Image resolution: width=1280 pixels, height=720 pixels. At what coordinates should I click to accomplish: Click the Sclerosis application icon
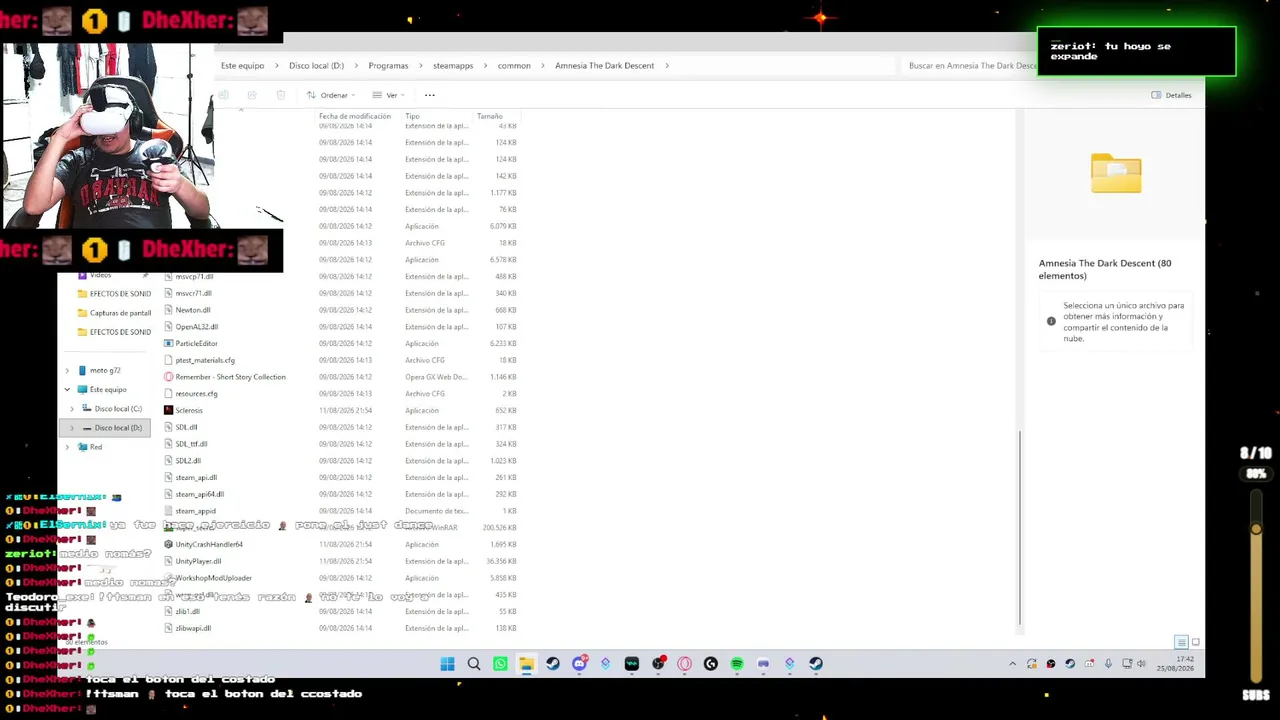coord(168,410)
